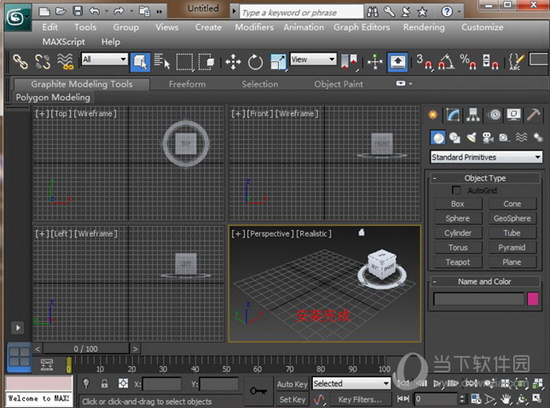
Task: Open the Utilities hammer panel tab
Action: tap(534, 115)
